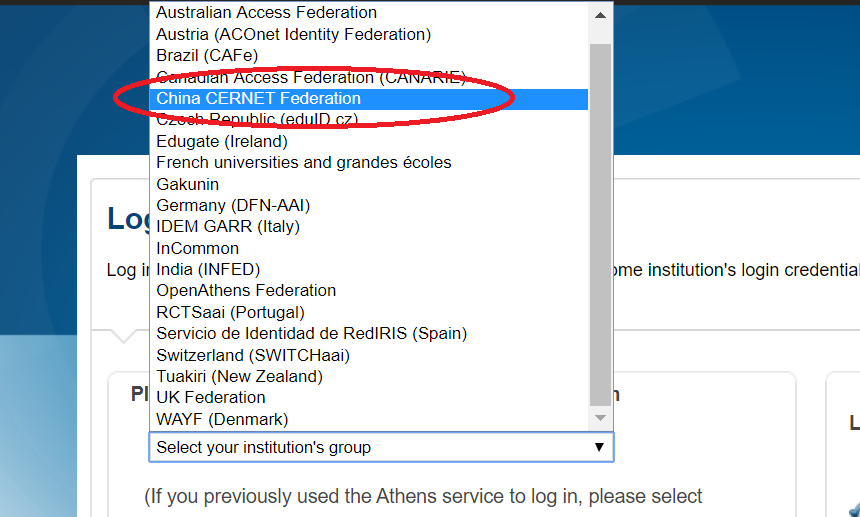Select Edugate (Ireland) option
This screenshot has width=860, height=517.
[x=222, y=141]
